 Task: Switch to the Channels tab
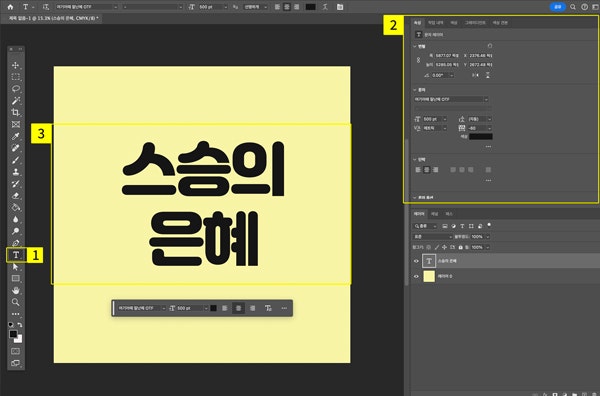pos(435,214)
